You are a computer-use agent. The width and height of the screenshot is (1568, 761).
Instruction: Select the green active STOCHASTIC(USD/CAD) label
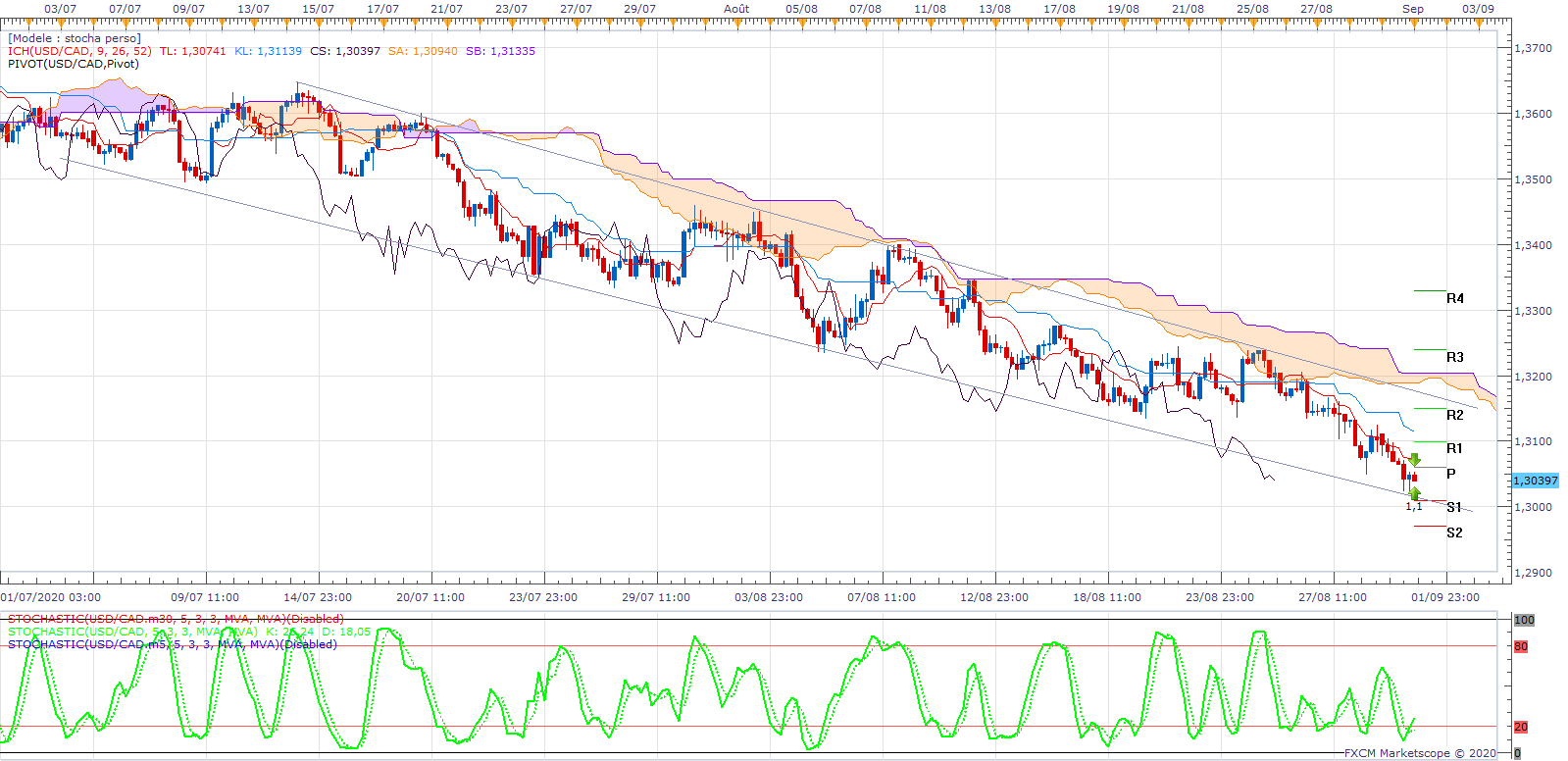tap(132, 632)
